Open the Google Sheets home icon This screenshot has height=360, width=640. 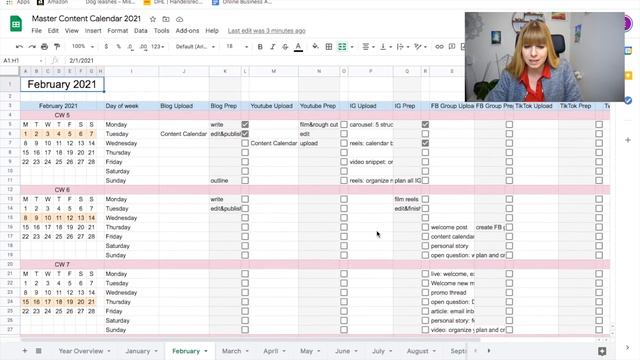click(16, 24)
